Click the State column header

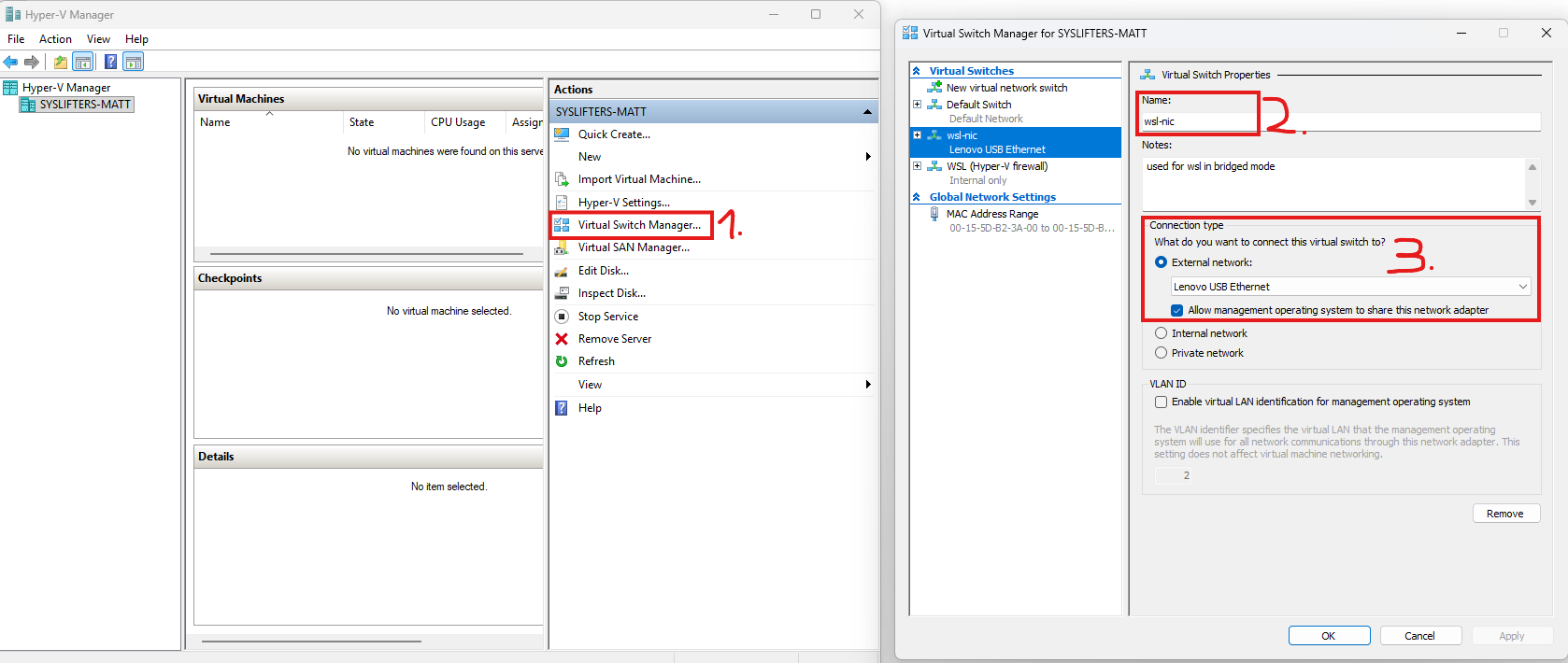pyautogui.click(x=384, y=122)
